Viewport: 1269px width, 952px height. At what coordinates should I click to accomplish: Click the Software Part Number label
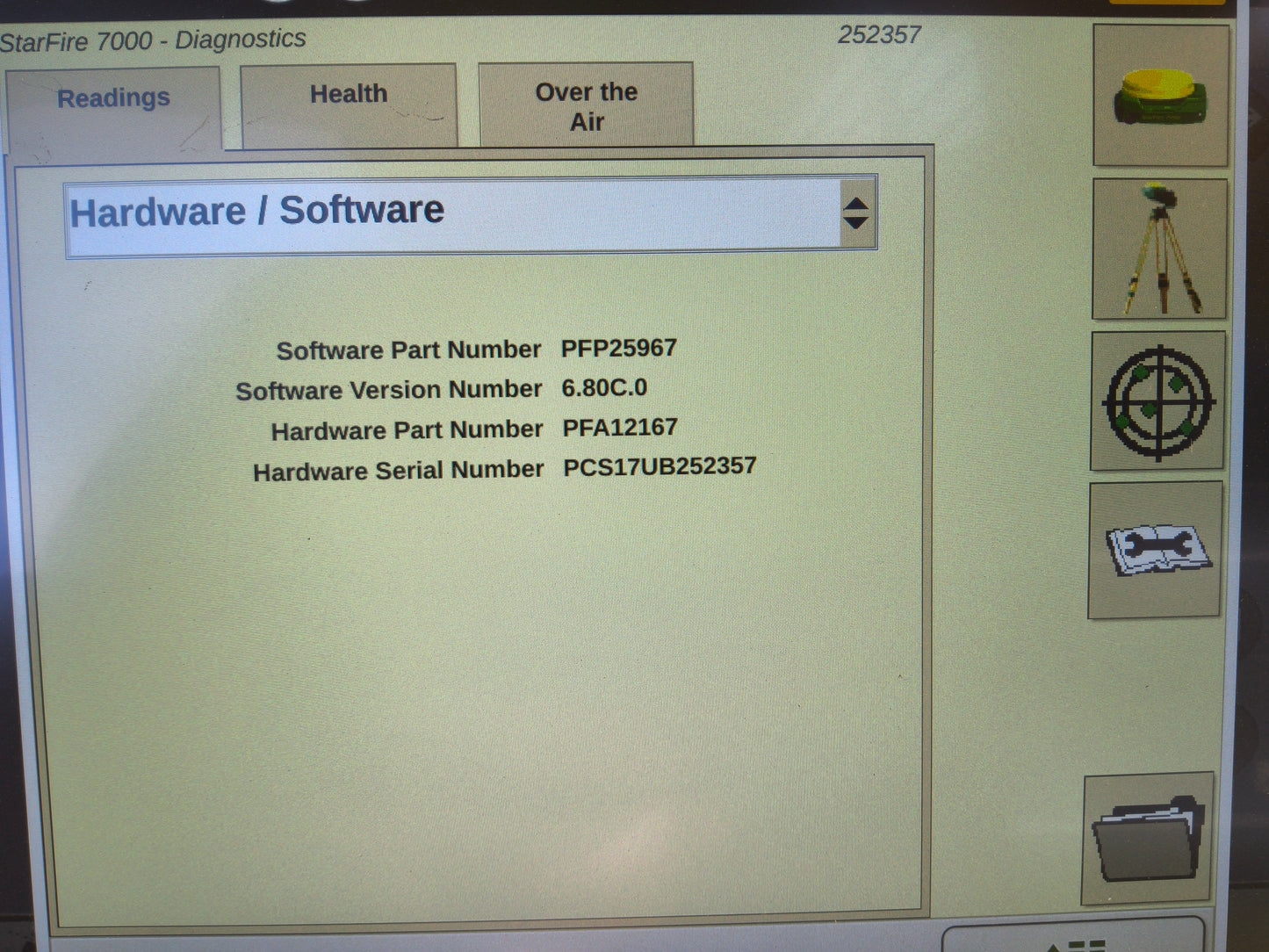(x=408, y=350)
